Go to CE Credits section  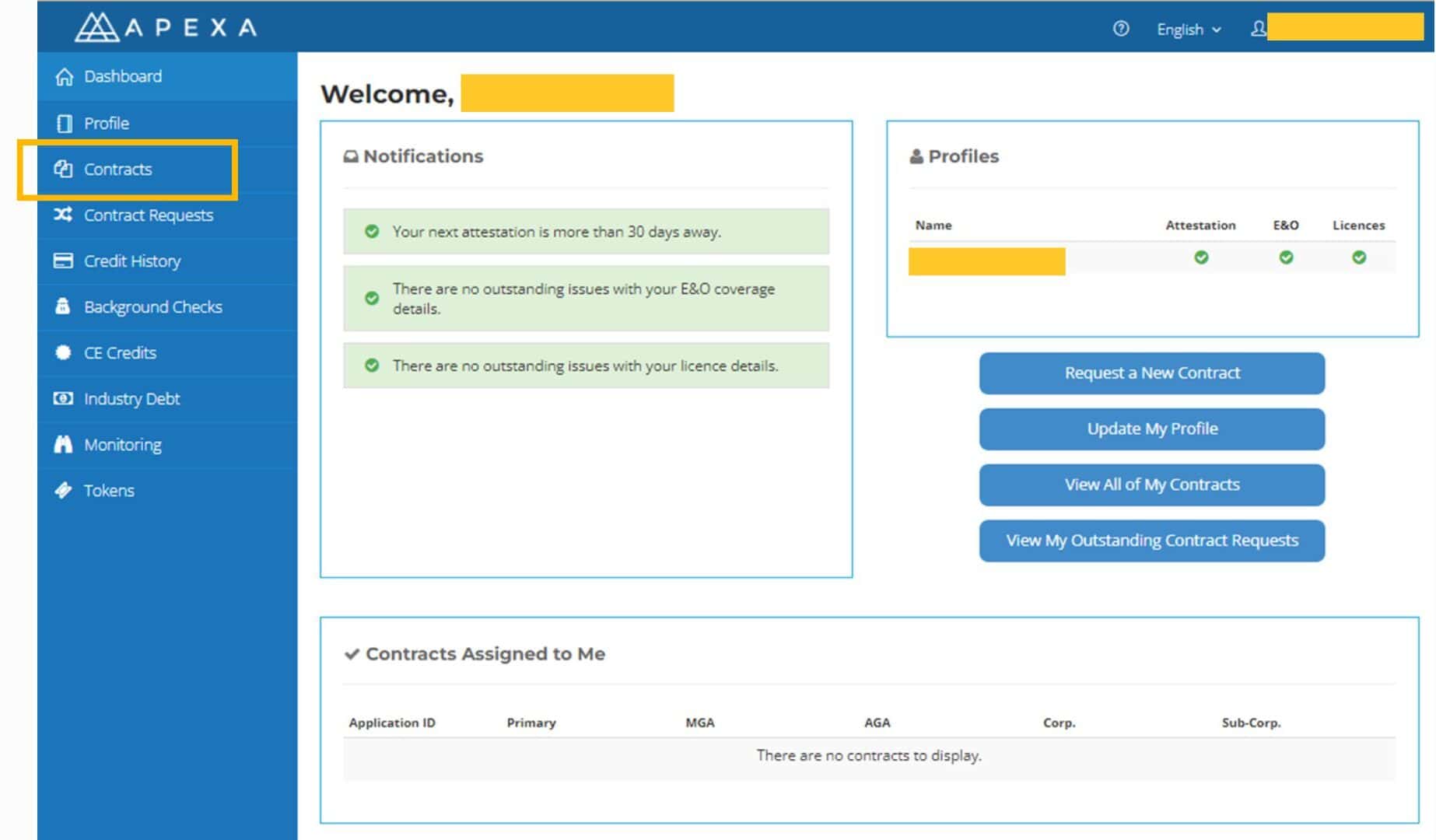coord(120,352)
